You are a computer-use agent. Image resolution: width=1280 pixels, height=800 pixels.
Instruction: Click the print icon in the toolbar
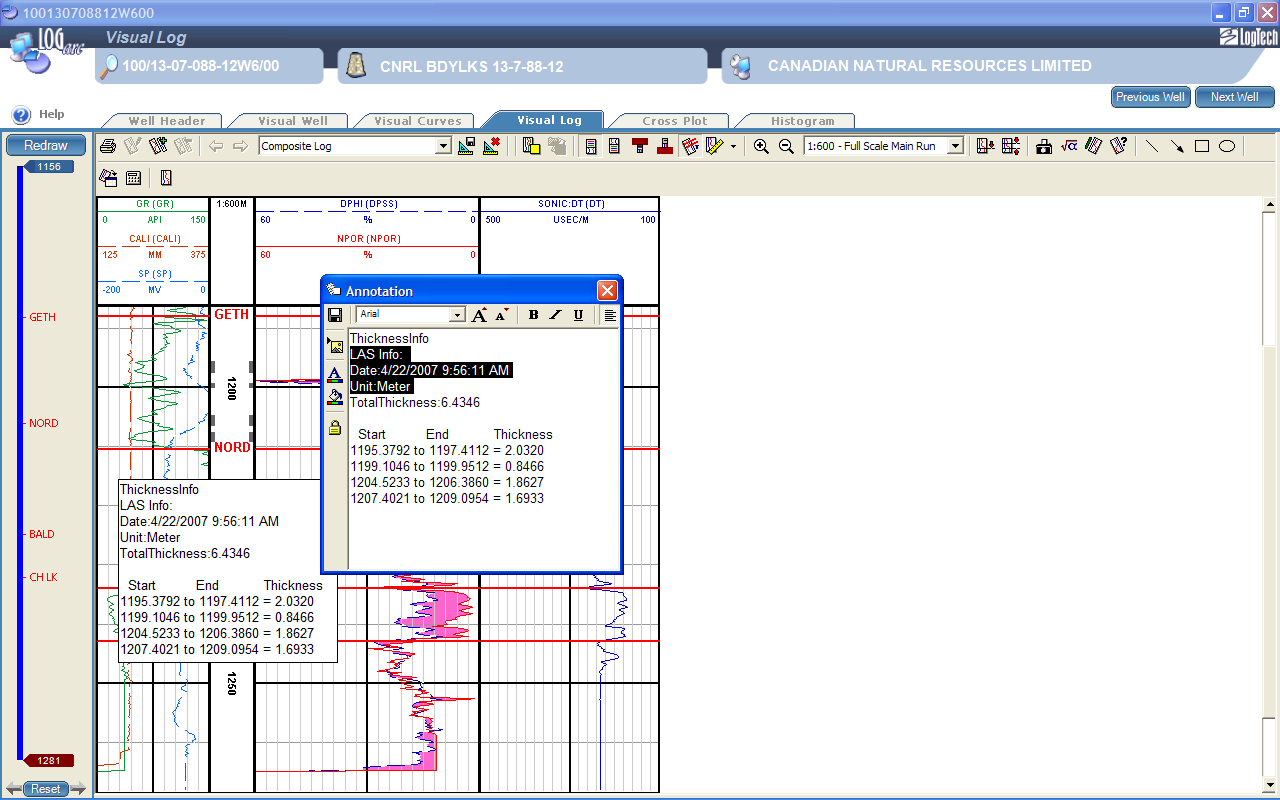tap(108, 146)
